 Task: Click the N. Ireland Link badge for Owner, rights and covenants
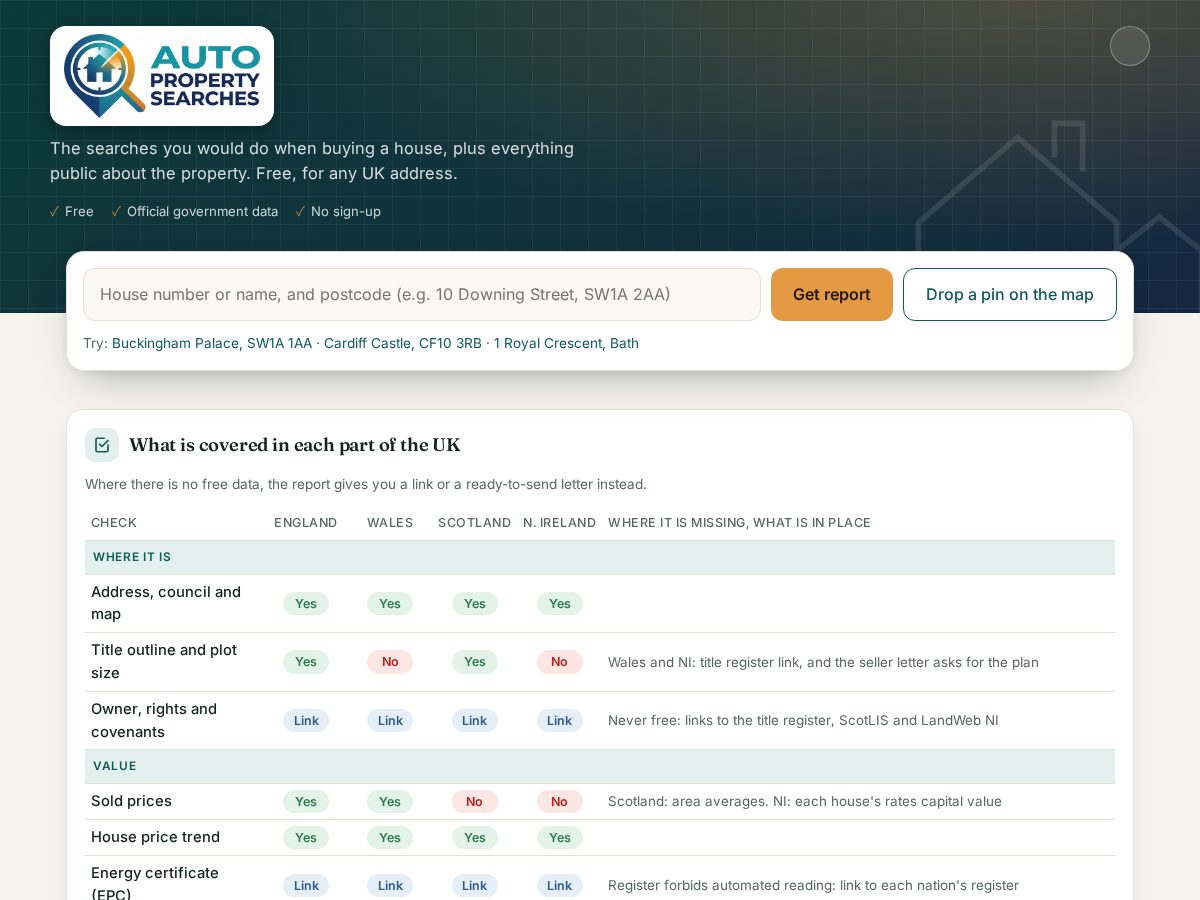click(x=560, y=720)
